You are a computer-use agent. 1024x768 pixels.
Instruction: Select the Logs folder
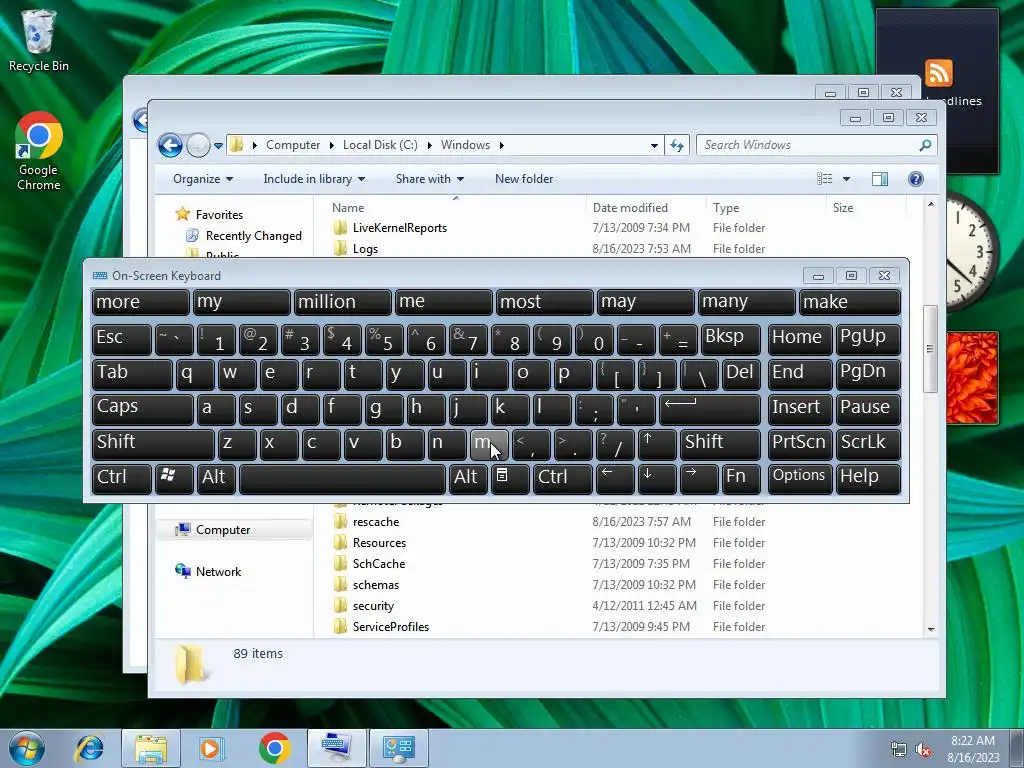point(365,249)
